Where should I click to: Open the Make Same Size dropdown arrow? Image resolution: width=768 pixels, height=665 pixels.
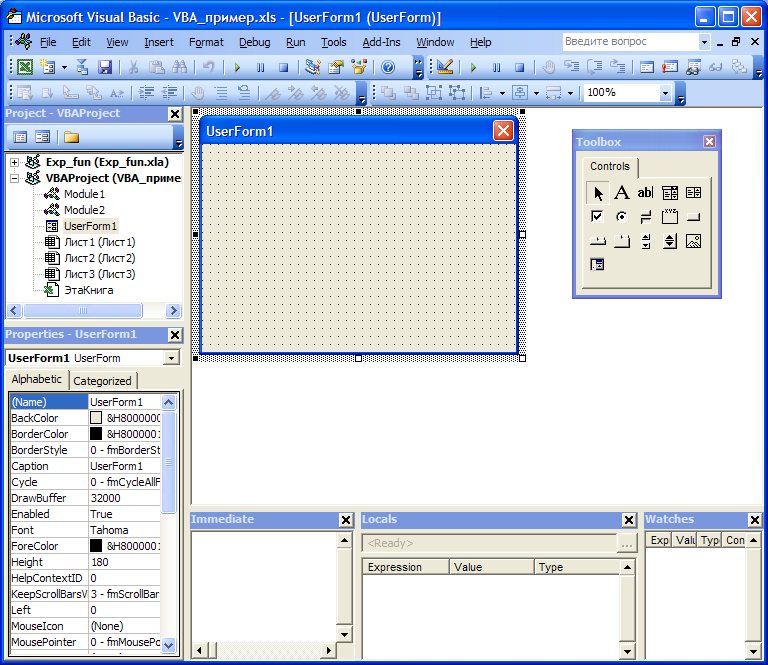click(570, 93)
